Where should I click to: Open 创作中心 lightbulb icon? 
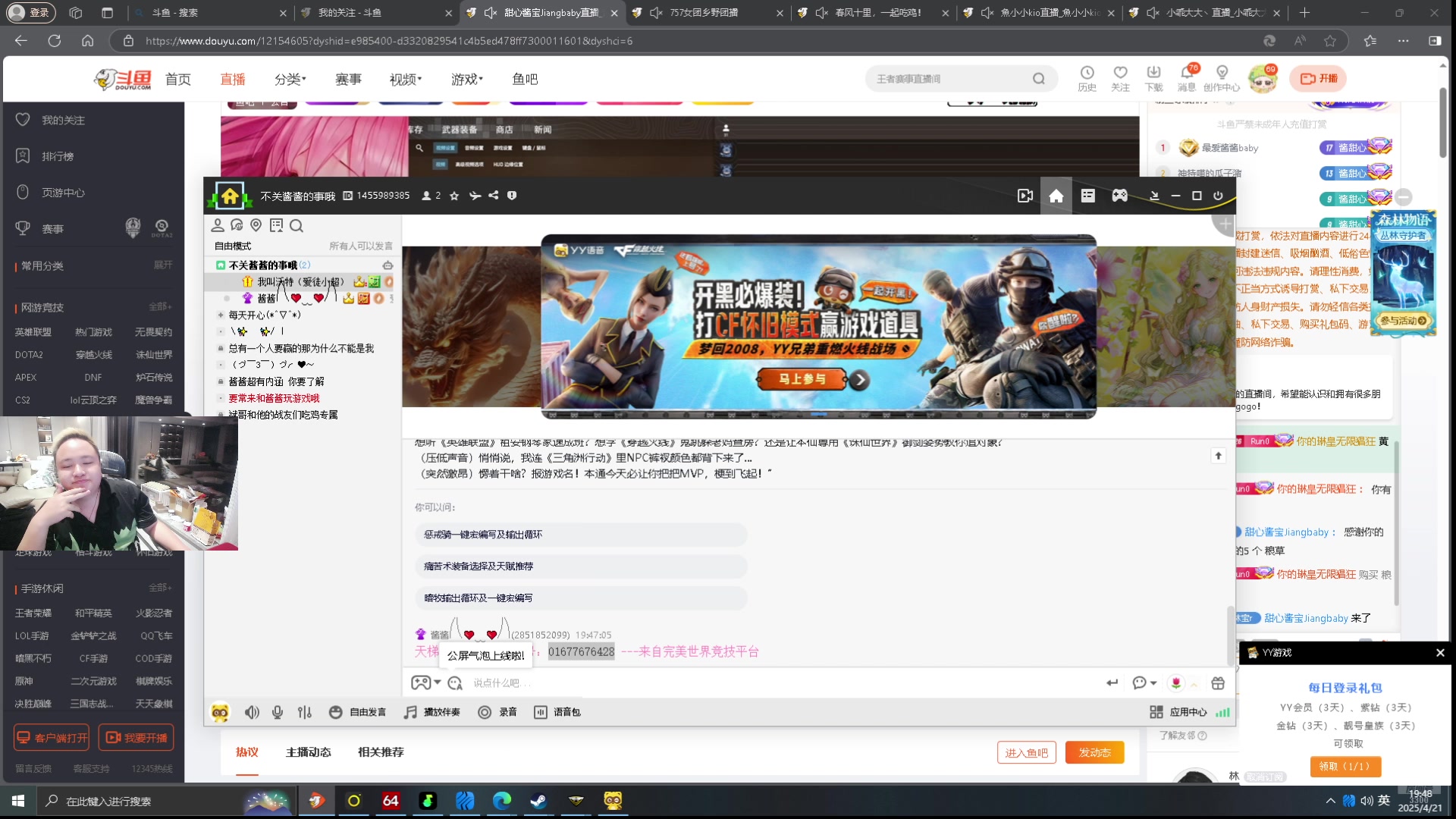(x=1222, y=79)
